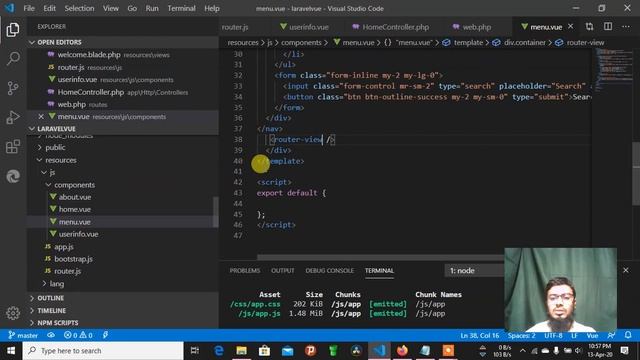Open about.vue in the file tree

[75, 197]
